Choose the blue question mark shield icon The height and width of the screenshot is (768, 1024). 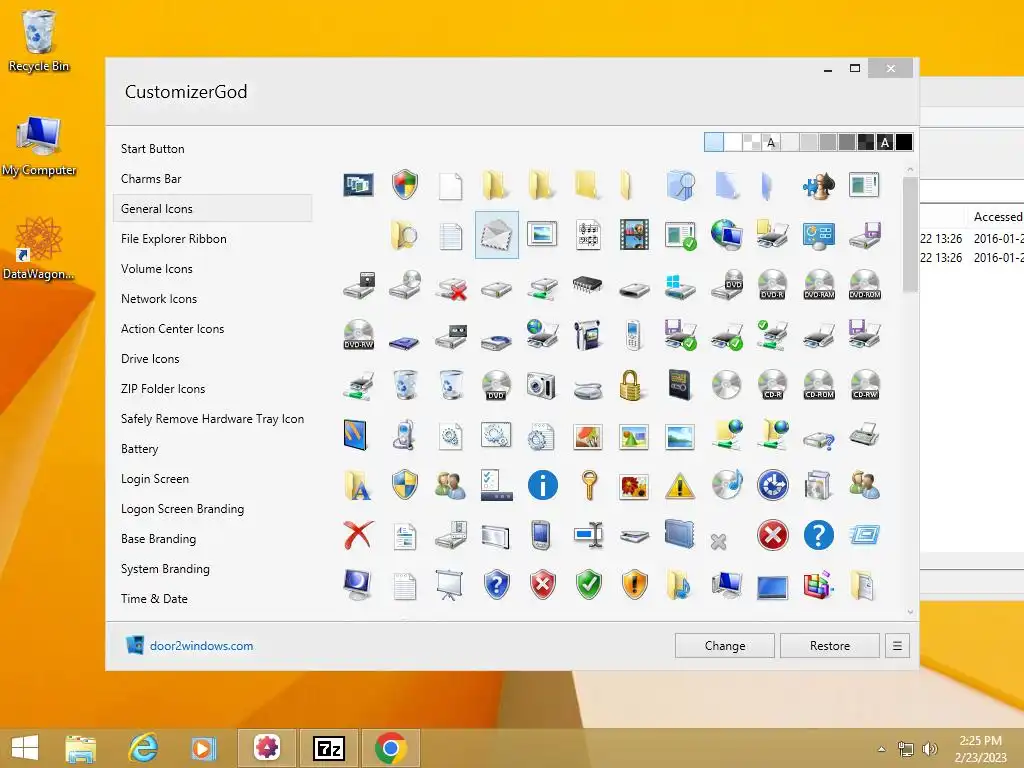click(496, 584)
